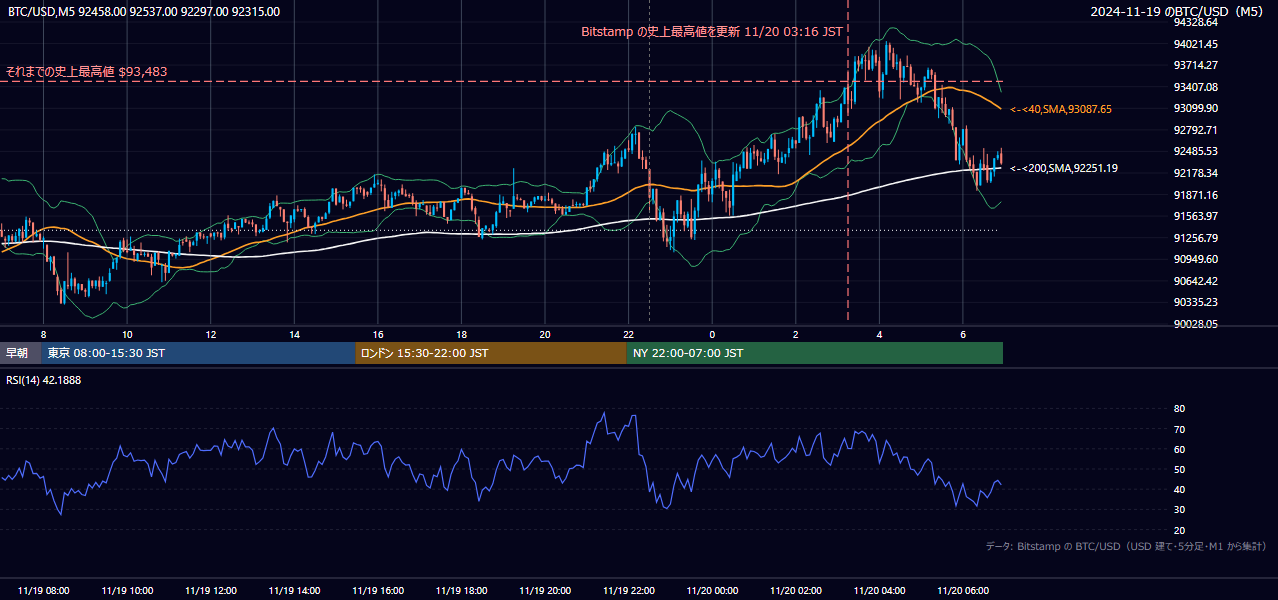The image size is (1278, 600).
Task: Click RSI scale value 50
Action: pos(1179,469)
